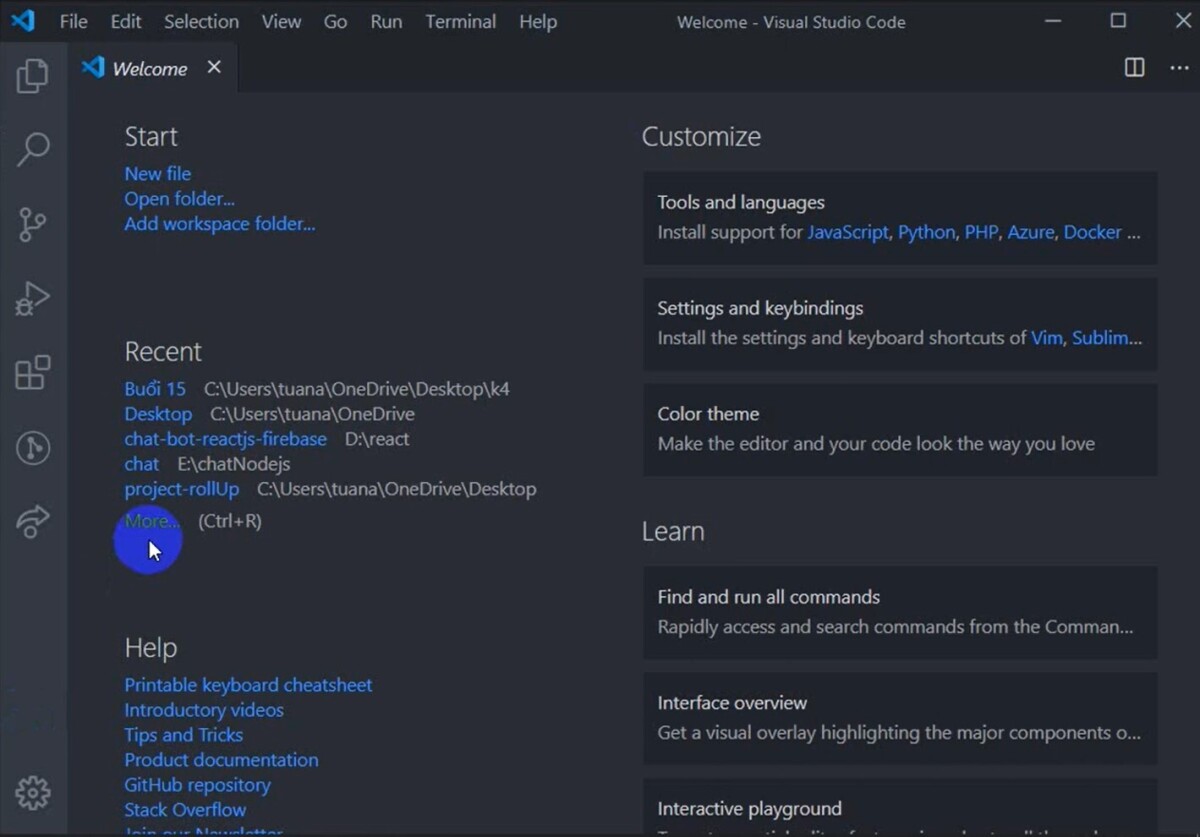
Task: Install Azure tools support
Action: tap(1031, 232)
